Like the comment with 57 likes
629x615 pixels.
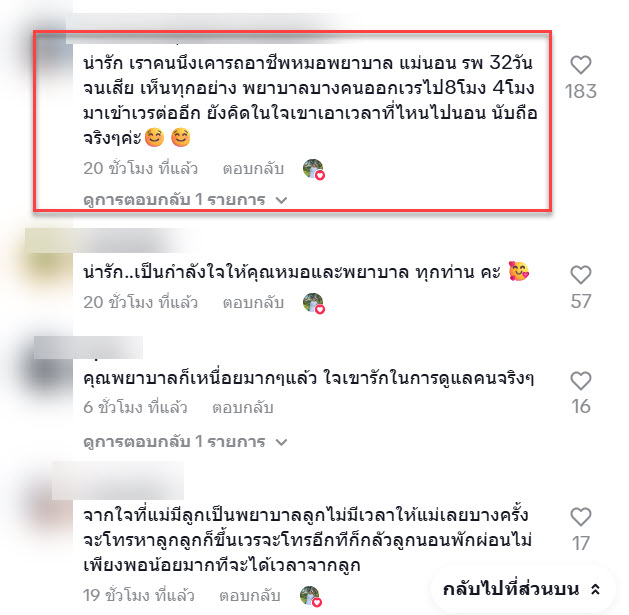580,275
